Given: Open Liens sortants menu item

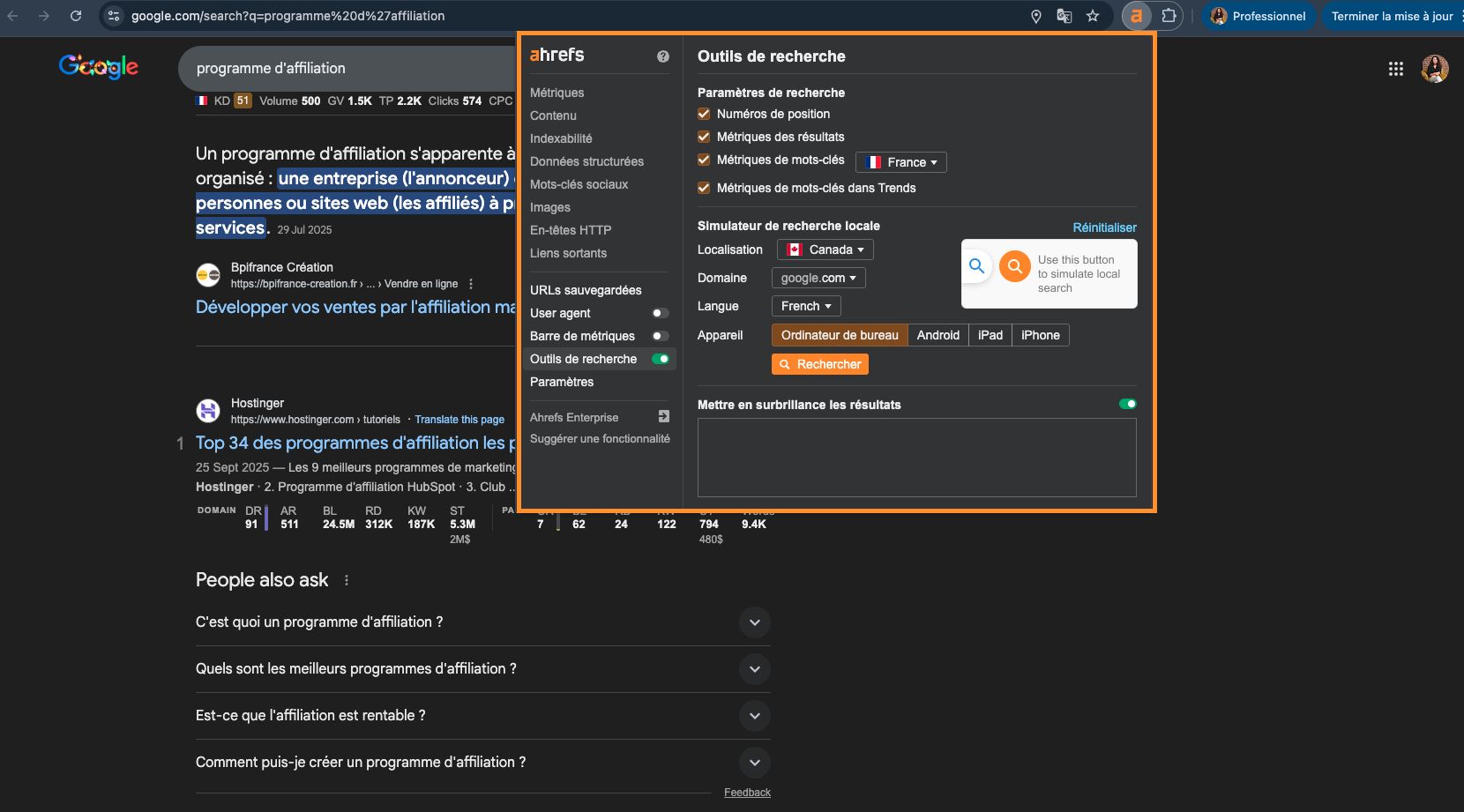Looking at the screenshot, I should (568, 253).
